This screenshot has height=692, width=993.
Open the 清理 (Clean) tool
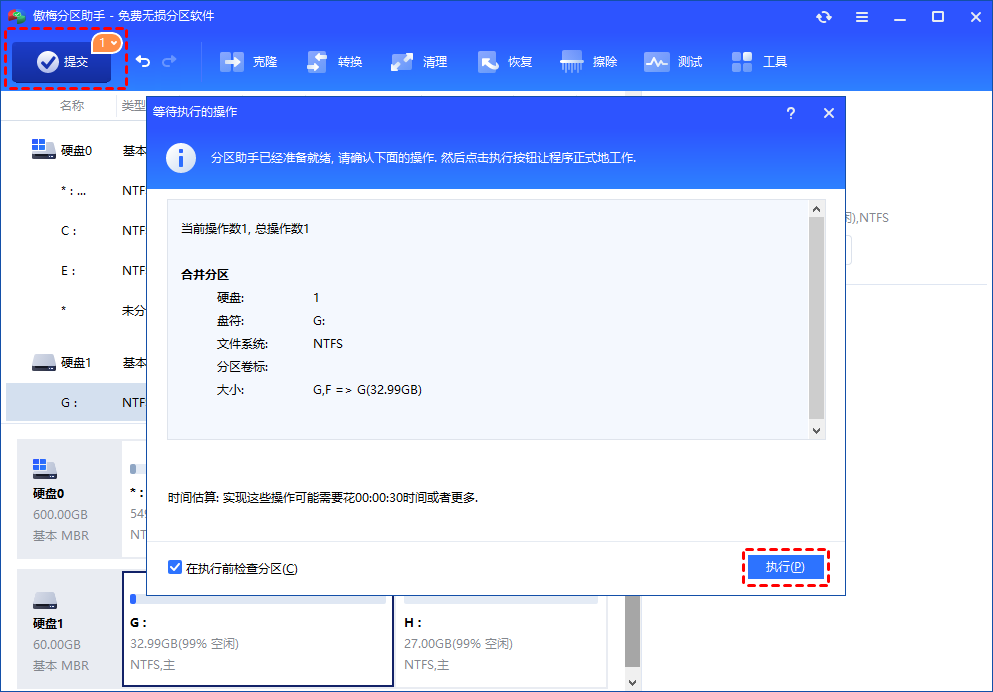[420, 62]
